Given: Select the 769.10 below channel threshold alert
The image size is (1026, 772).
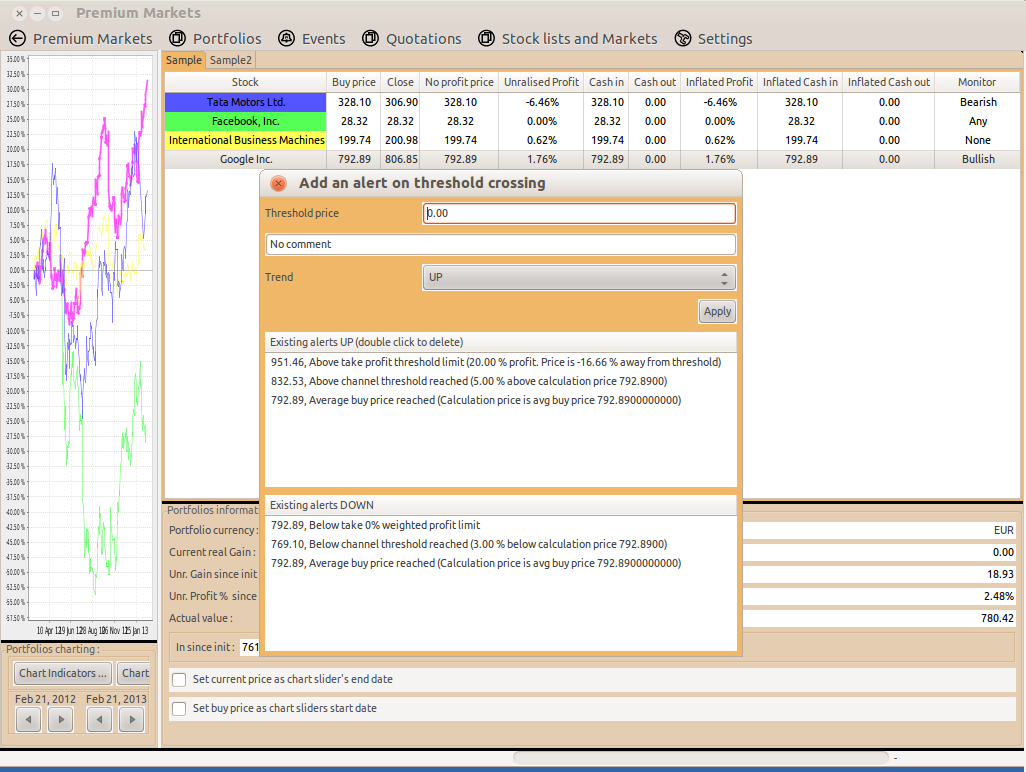Looking at the screenshot, I should click(501, 544).
